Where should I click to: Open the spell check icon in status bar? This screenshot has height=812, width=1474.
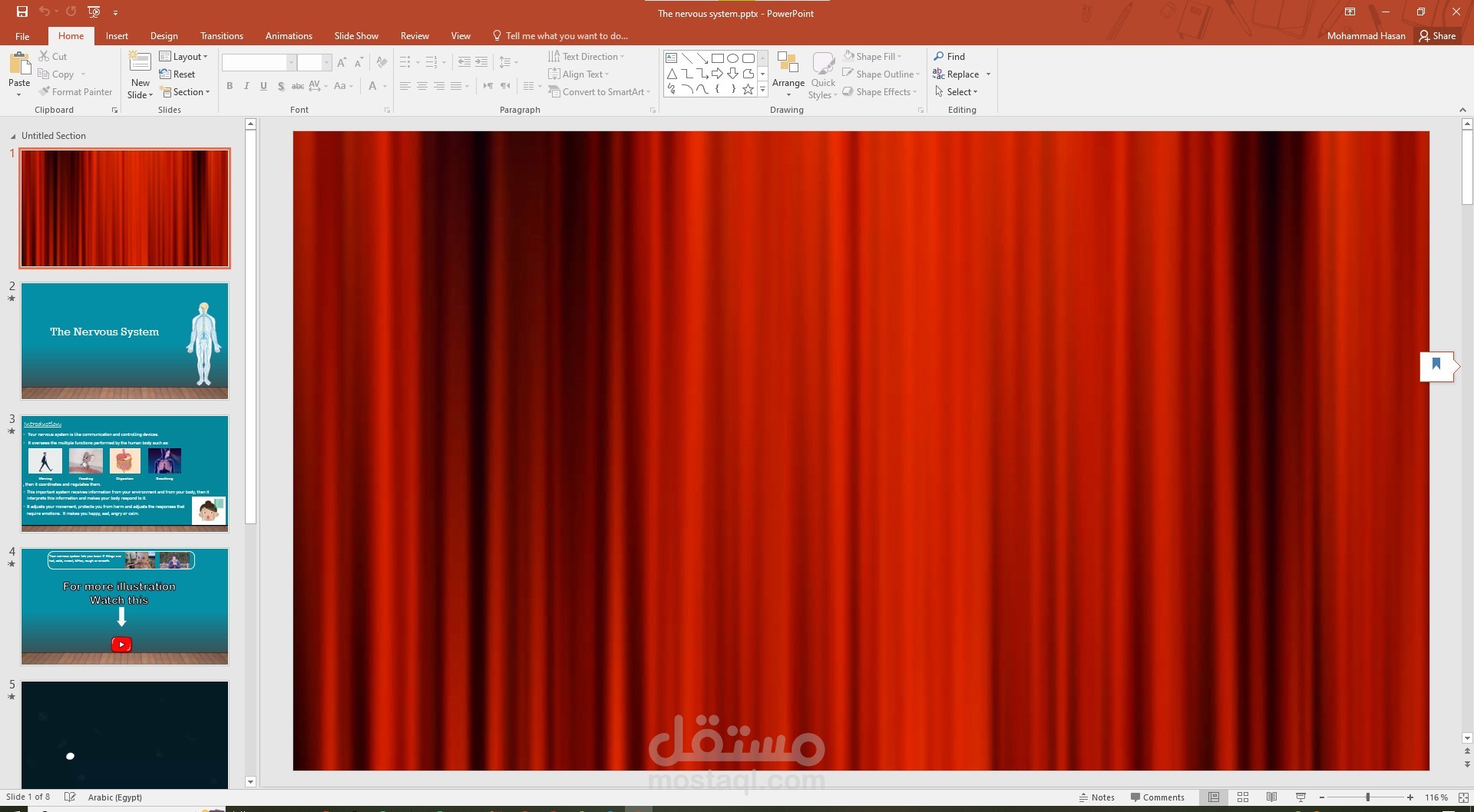(70, 797)
